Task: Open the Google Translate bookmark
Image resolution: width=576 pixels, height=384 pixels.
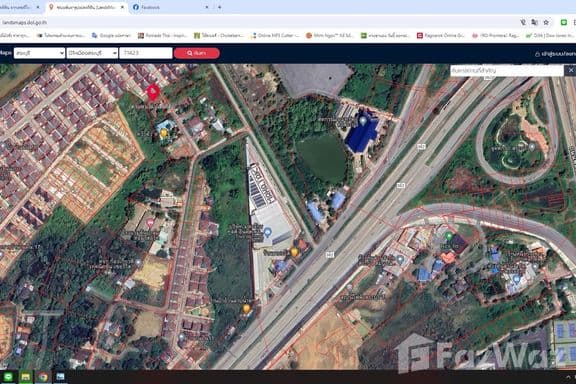Action: (x=111, y=36)
